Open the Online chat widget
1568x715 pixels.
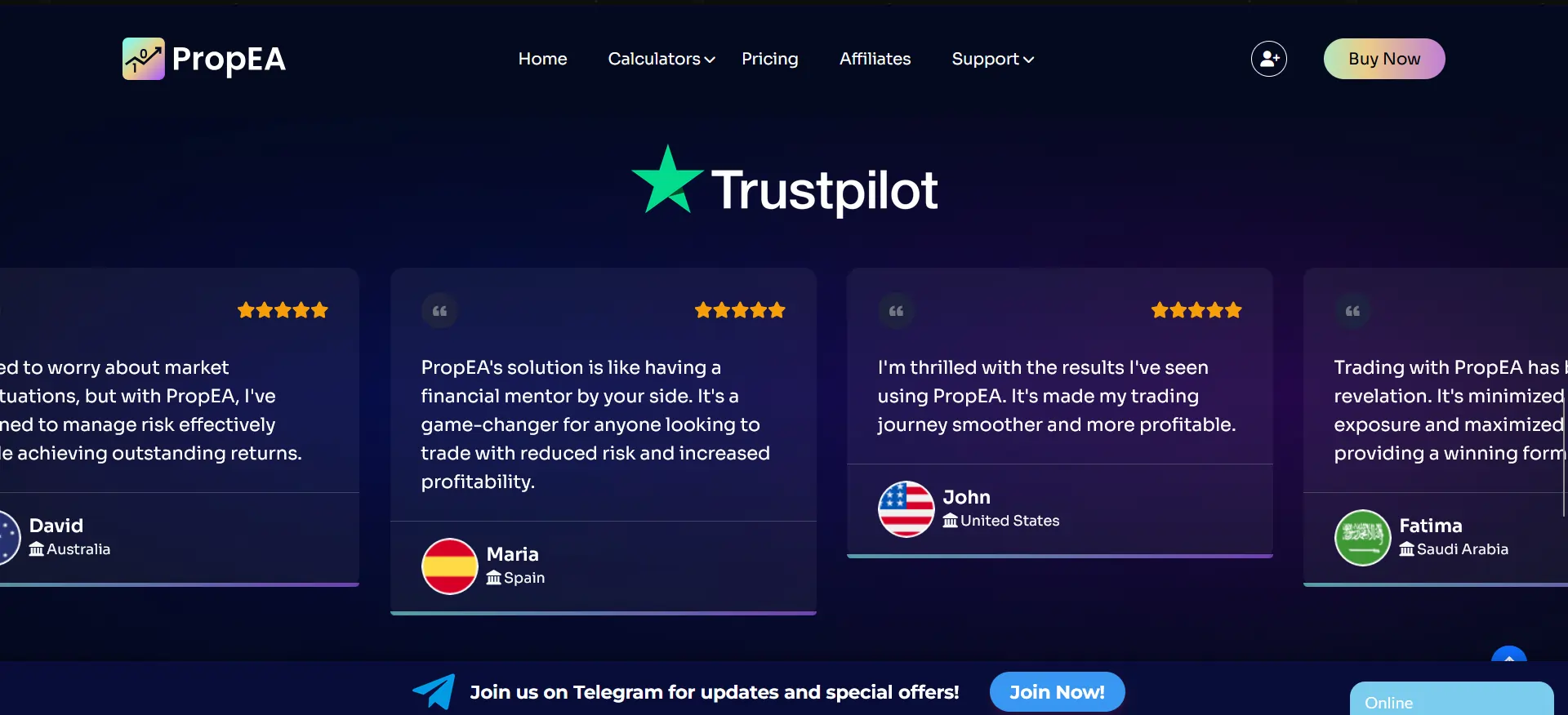coord(1451,699)
